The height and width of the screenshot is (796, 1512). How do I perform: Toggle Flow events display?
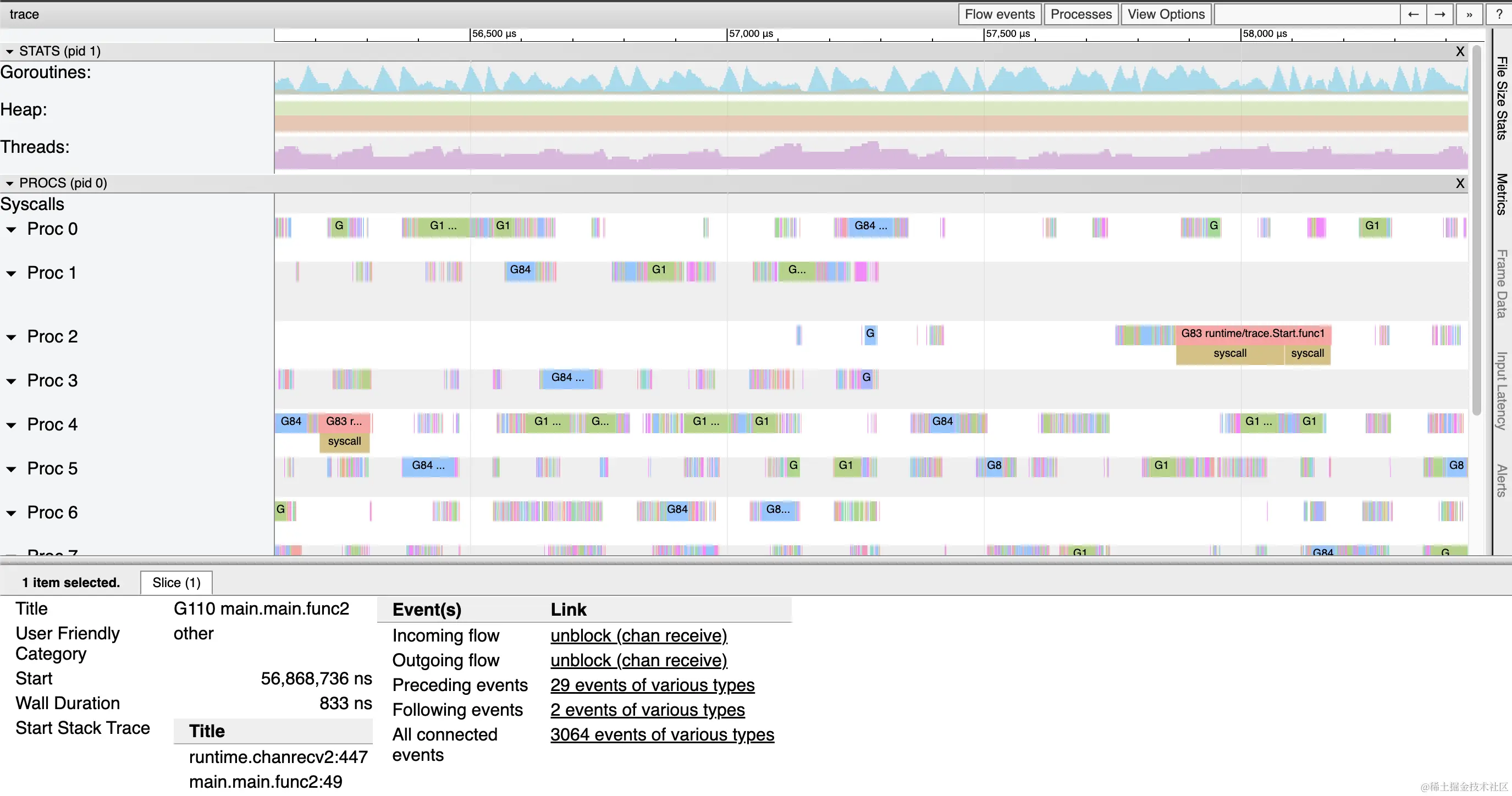pos(1000,14)
